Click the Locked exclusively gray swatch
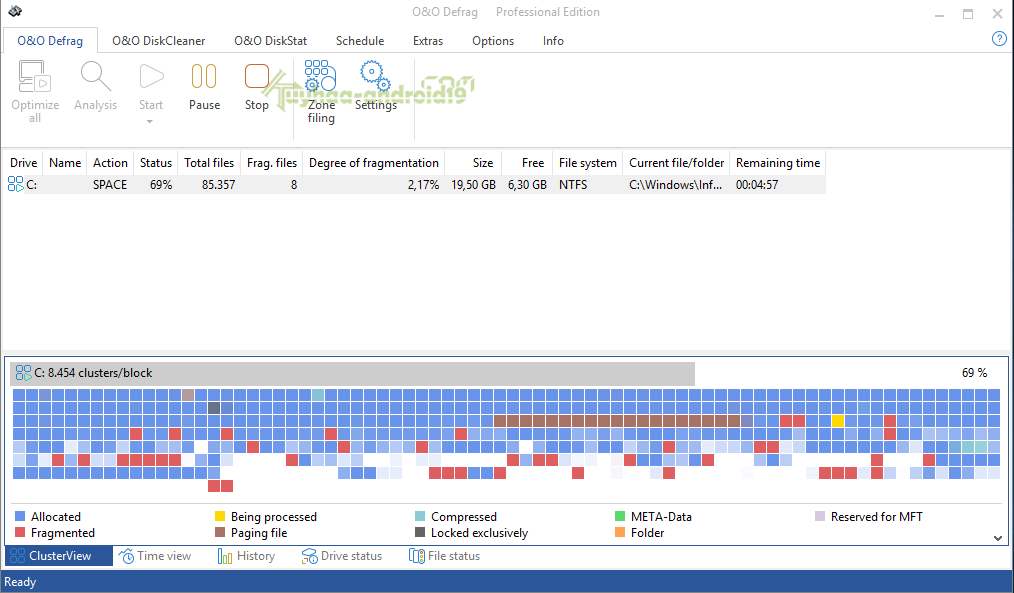Image resolution: width=1014 pixels, height=593 pixels. tap(420, 532)
